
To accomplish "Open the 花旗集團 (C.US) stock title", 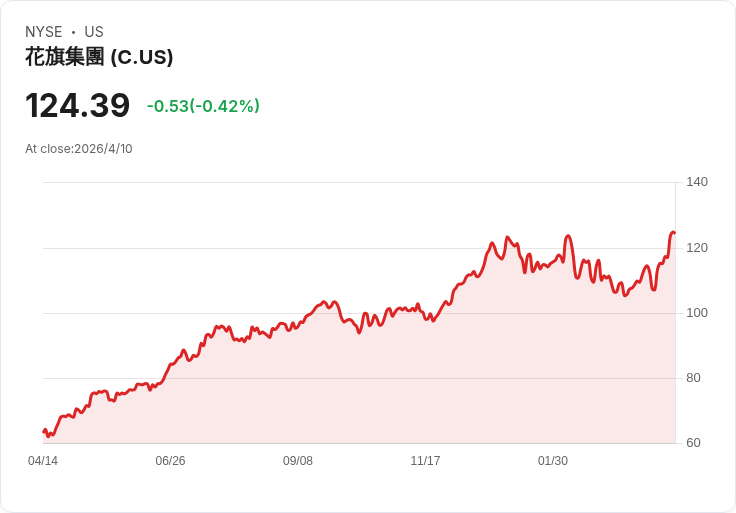I will 99,57.
